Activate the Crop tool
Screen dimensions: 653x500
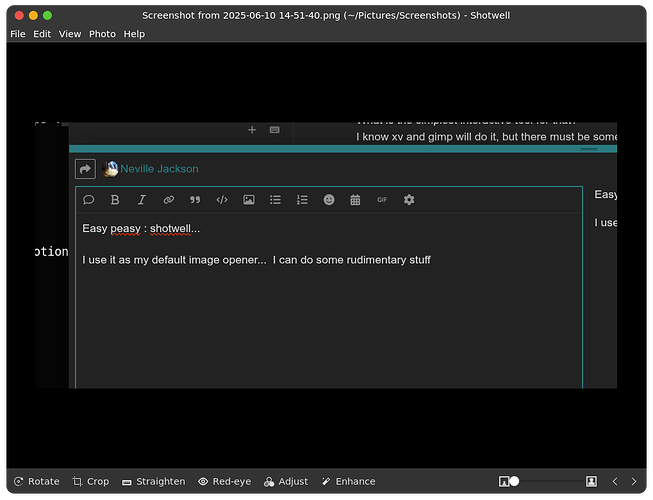pyautogui.click(x=90, y=482)
